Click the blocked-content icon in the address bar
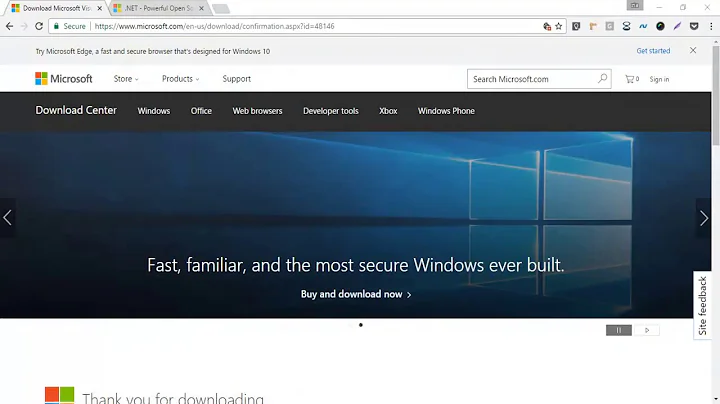This screenshot has width=720, height=404. click(x=546, y=26)
